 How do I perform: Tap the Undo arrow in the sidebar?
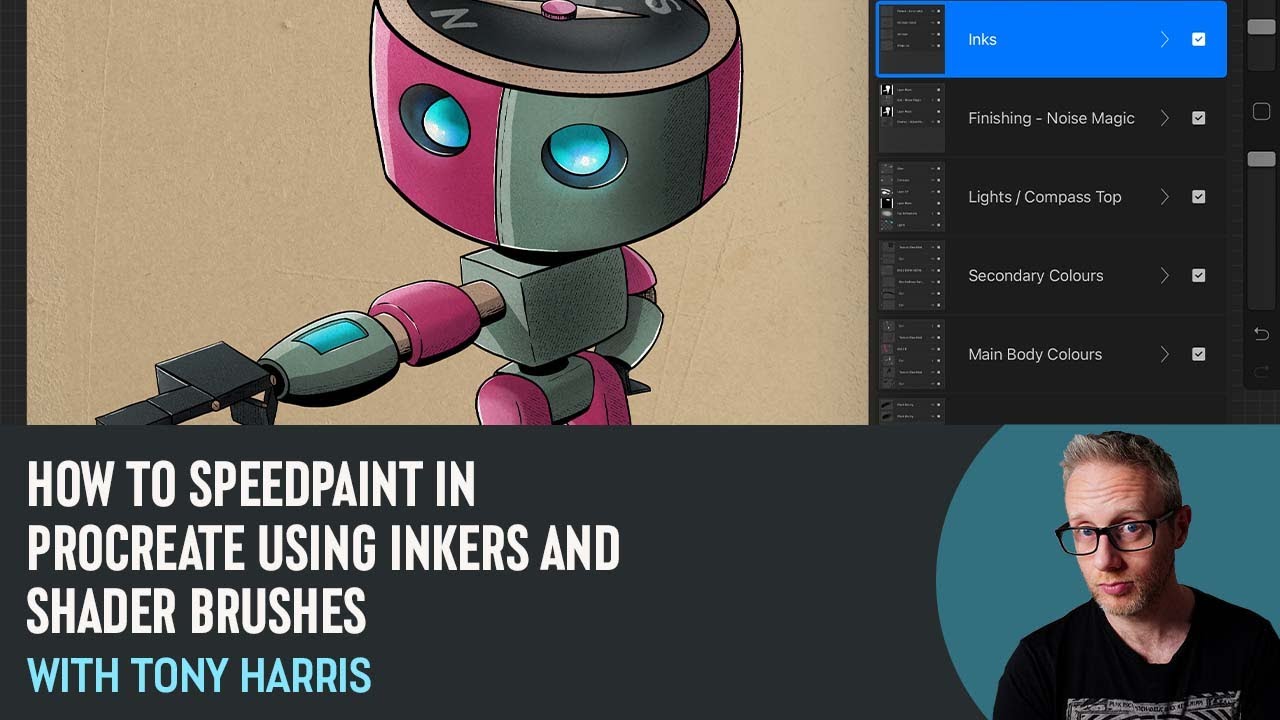1261,334
